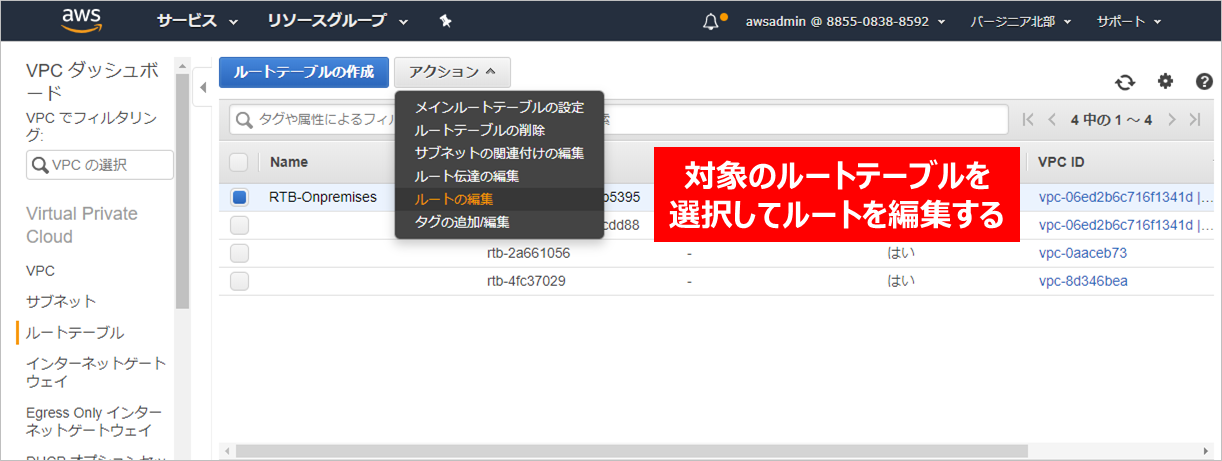Image resolution: width=1222 pixels, height=461 pixels.
Task: Click the help question mark icon
Action: (1204, 82)
